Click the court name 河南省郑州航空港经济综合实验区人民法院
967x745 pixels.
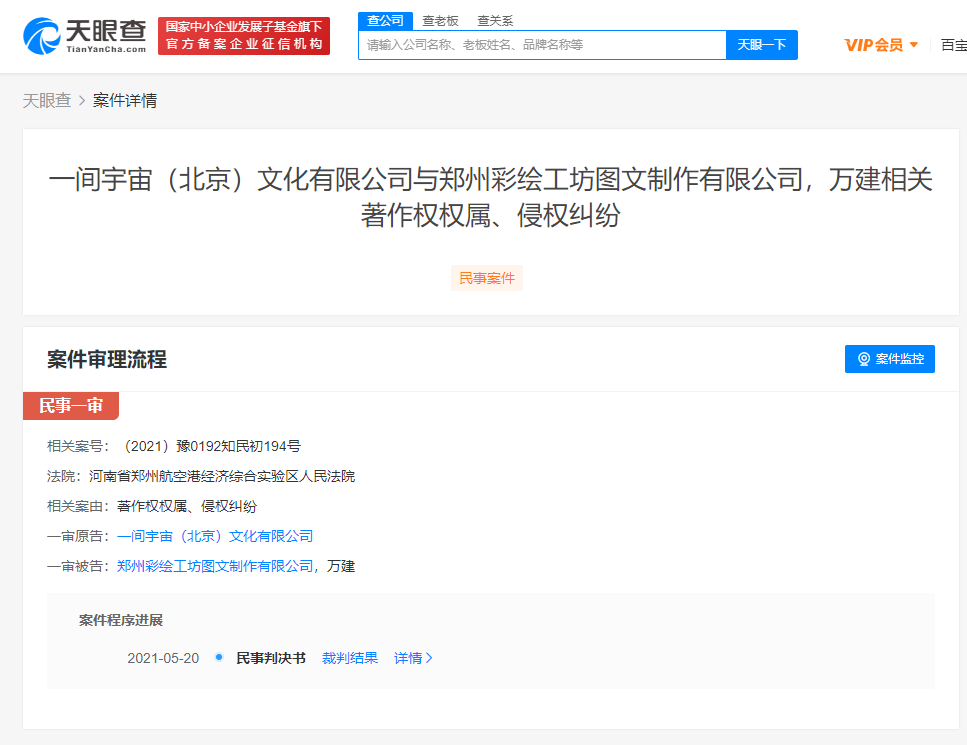221,476
